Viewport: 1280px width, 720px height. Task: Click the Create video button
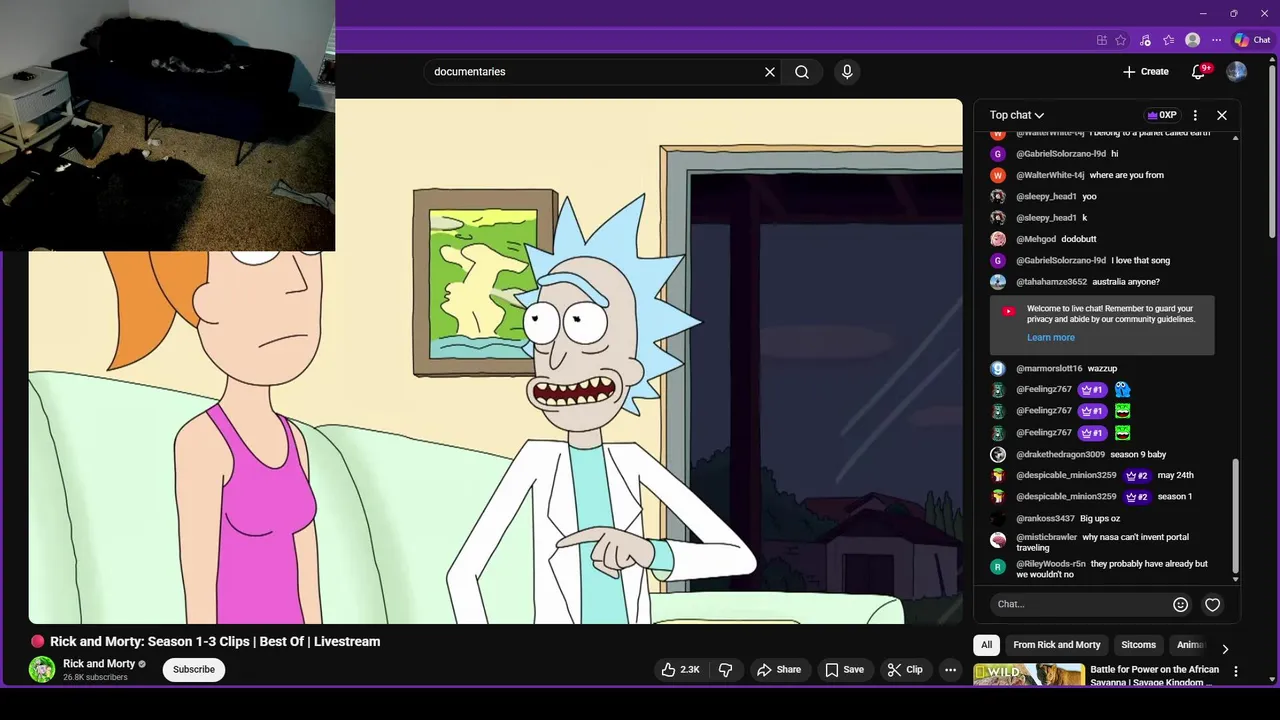click(x=1145, y=72)
